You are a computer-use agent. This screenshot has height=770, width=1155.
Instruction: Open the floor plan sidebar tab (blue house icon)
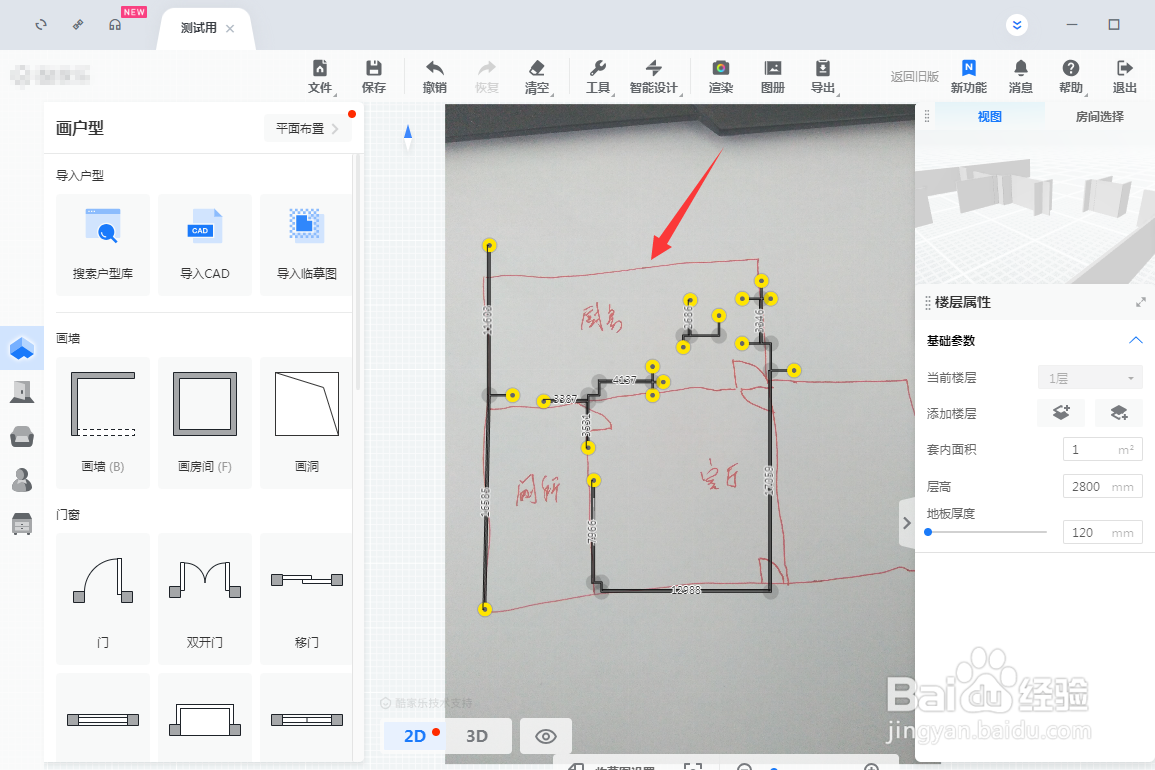22,348
